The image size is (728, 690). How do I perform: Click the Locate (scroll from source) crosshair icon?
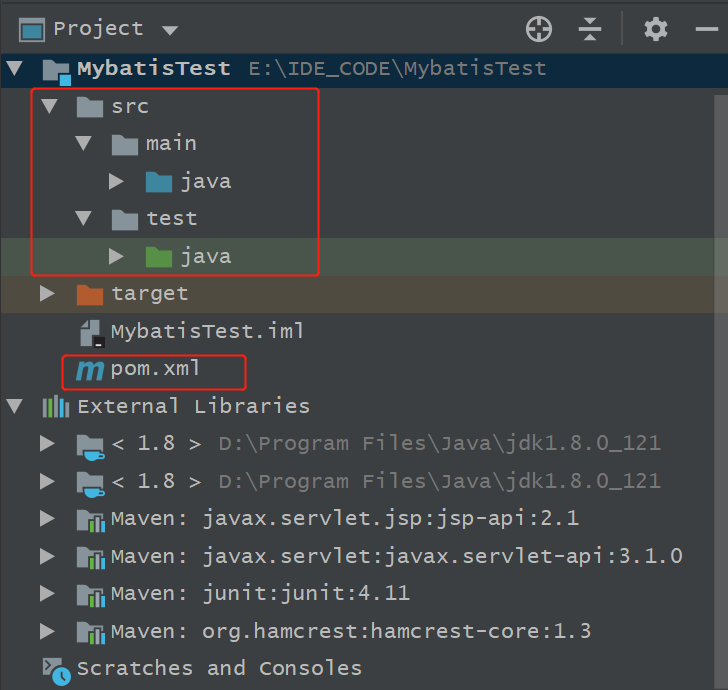tap(539, 29)
